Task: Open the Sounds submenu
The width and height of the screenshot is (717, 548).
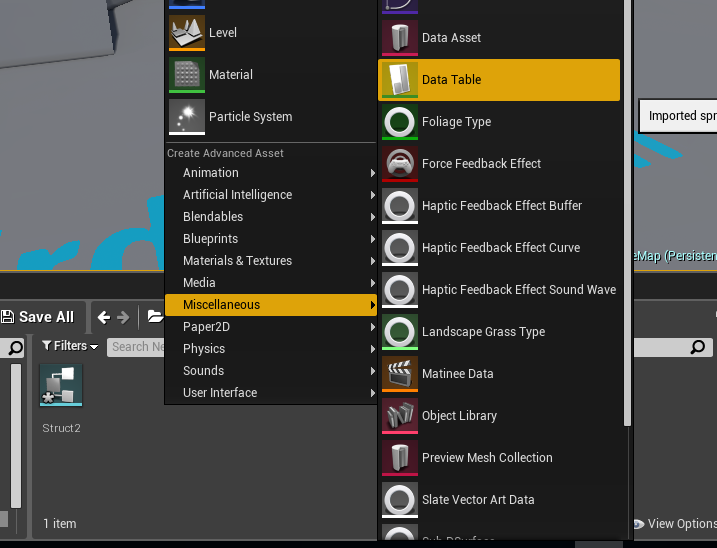Action: tap(271, 371)
